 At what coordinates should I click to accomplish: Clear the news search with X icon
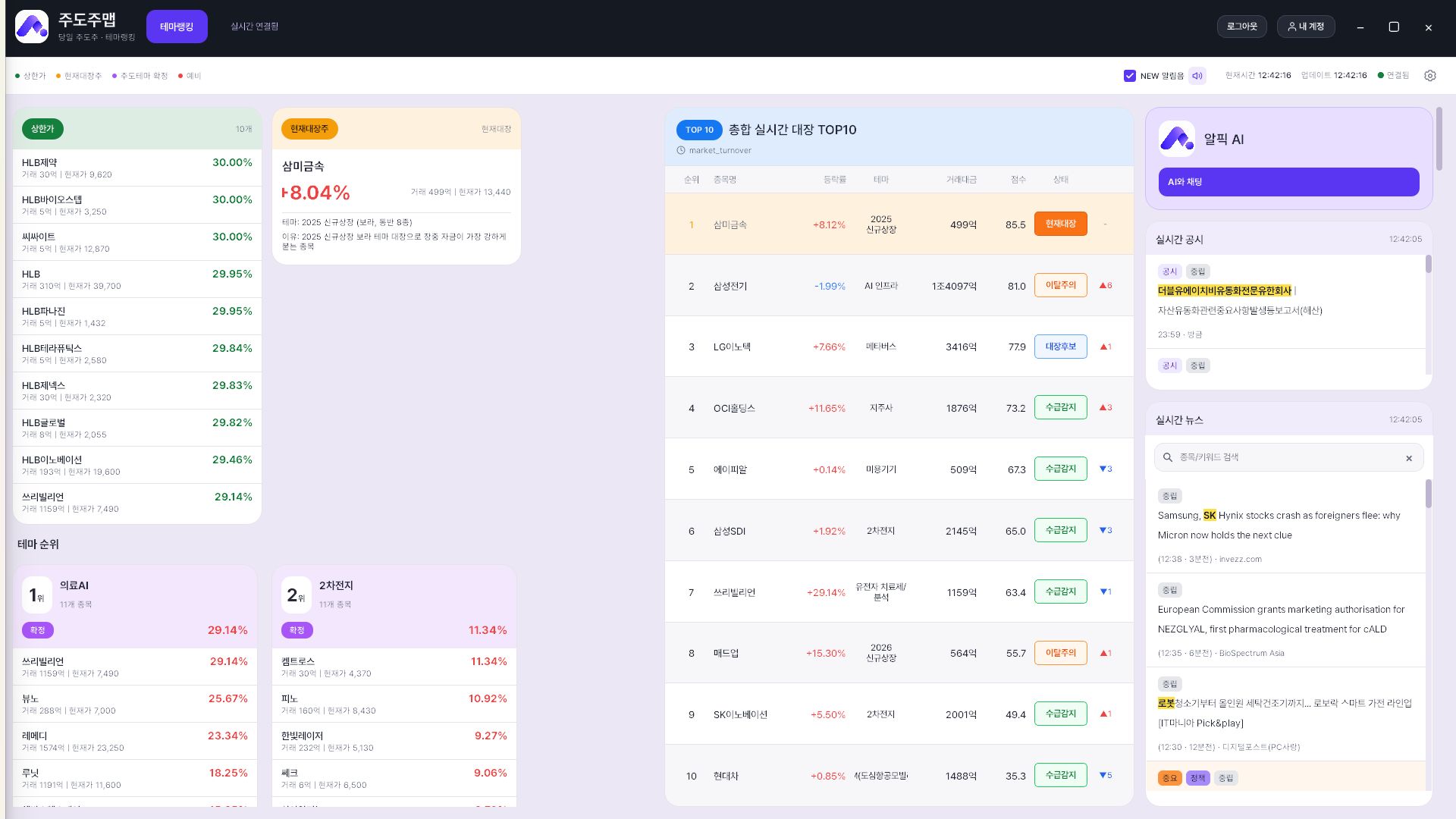tap(1409, 458)
